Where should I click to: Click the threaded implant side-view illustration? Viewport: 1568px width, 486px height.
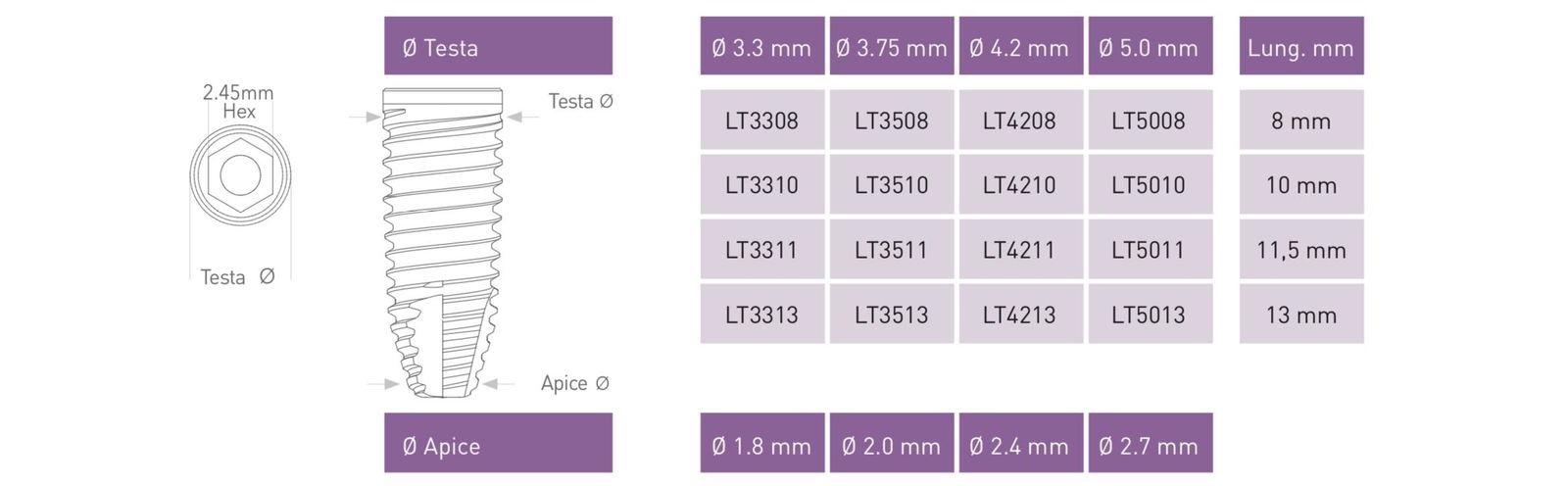[443, 243]
